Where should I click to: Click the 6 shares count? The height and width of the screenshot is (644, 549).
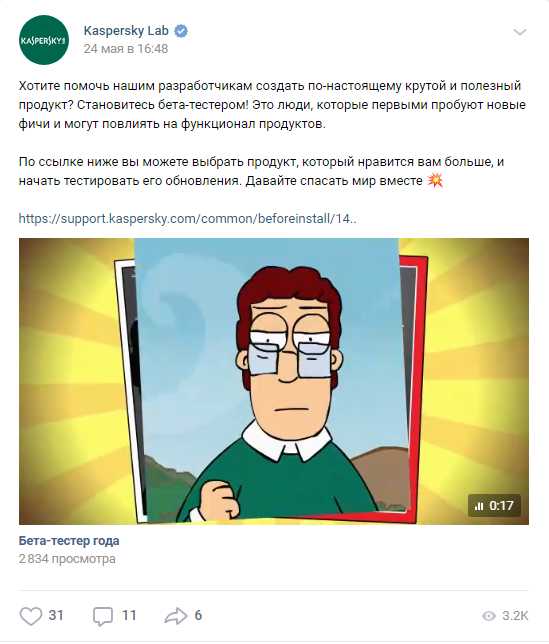pos(198,616)
